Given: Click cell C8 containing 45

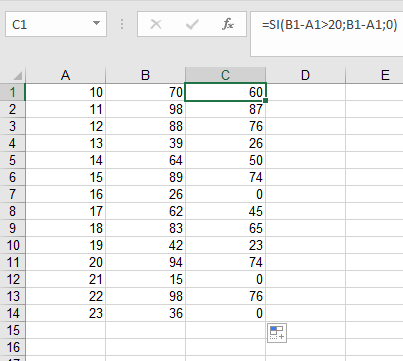Looking at the screenshot, I should pyautogui.click(x=225, y=211).
